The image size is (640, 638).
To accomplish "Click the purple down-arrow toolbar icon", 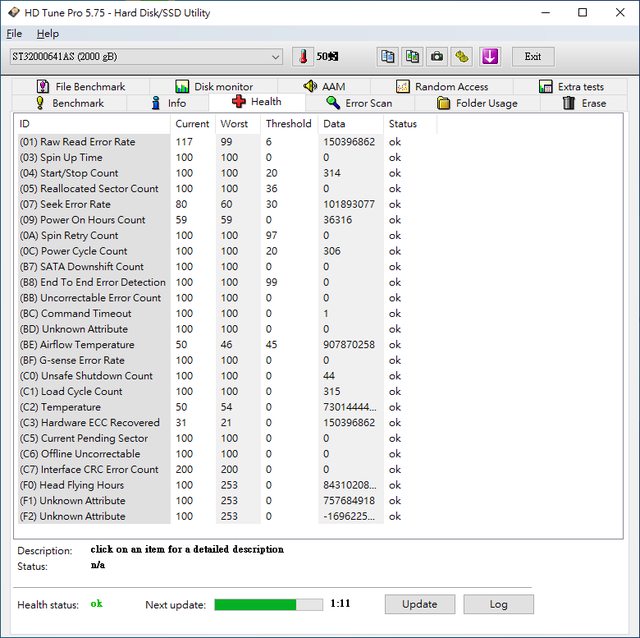I will 489,57.
